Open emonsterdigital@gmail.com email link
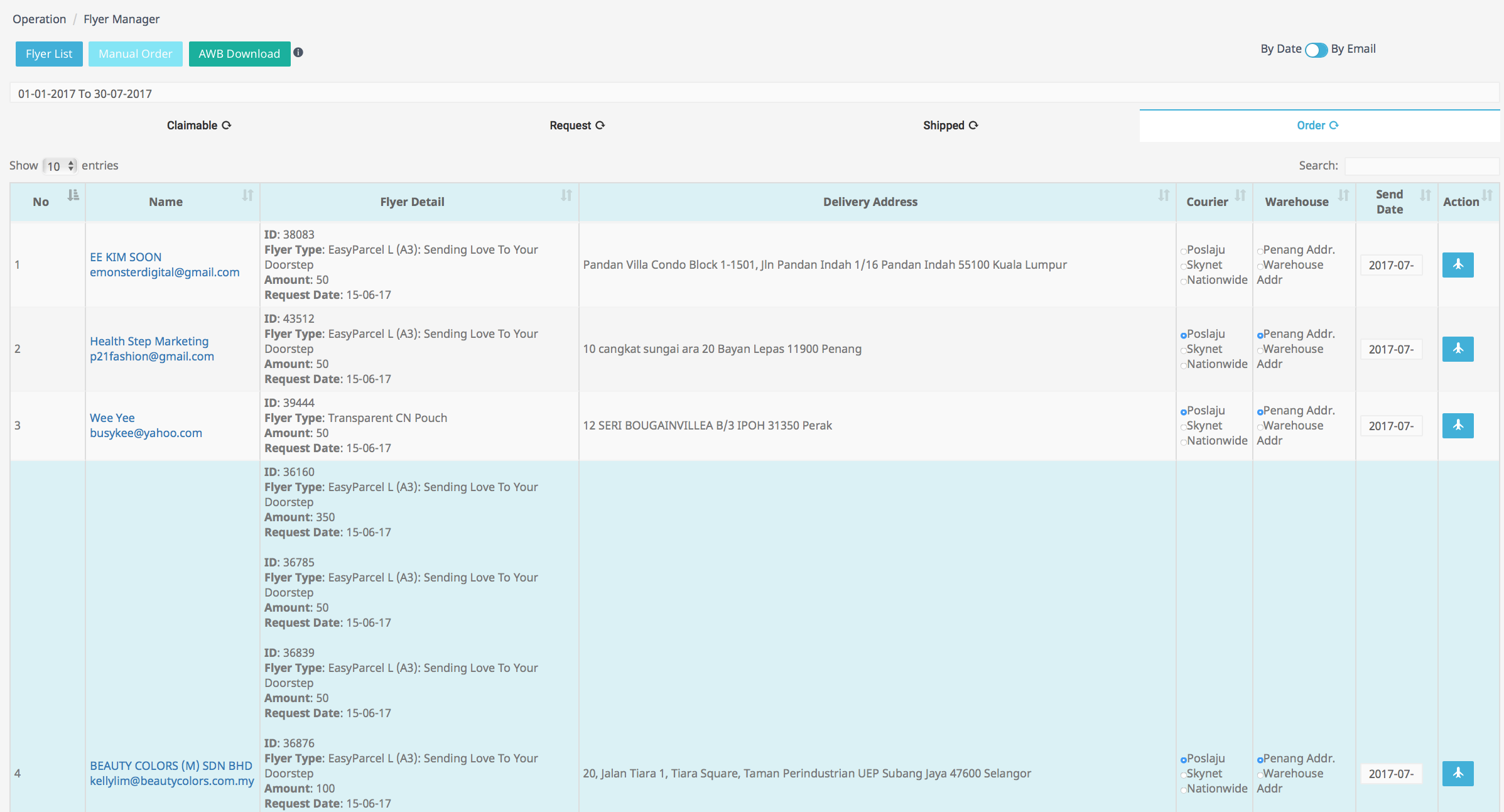 (x=165, y=273)
